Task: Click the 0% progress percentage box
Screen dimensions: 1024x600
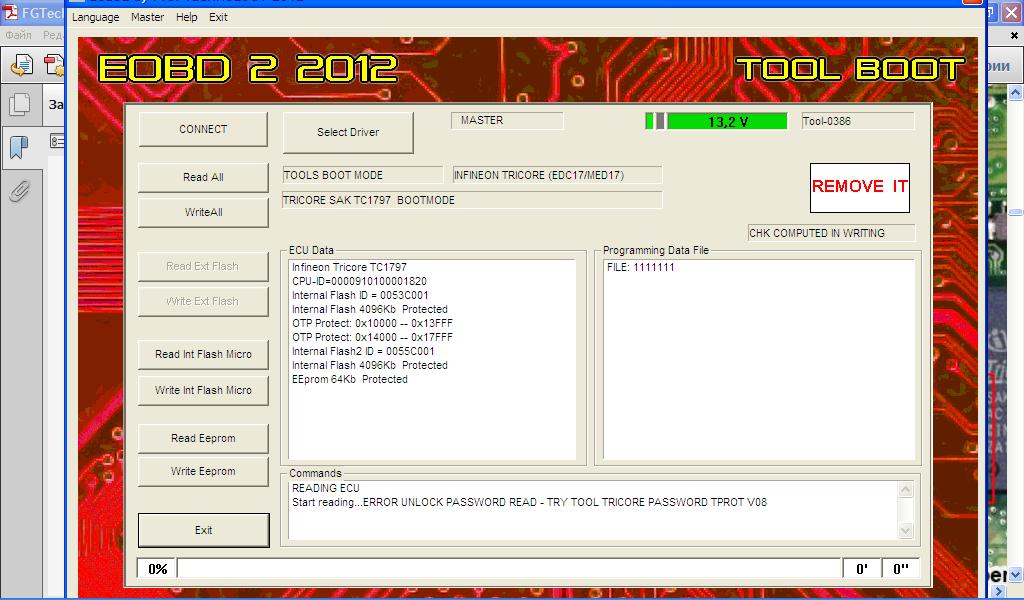Action: [157, 569]
